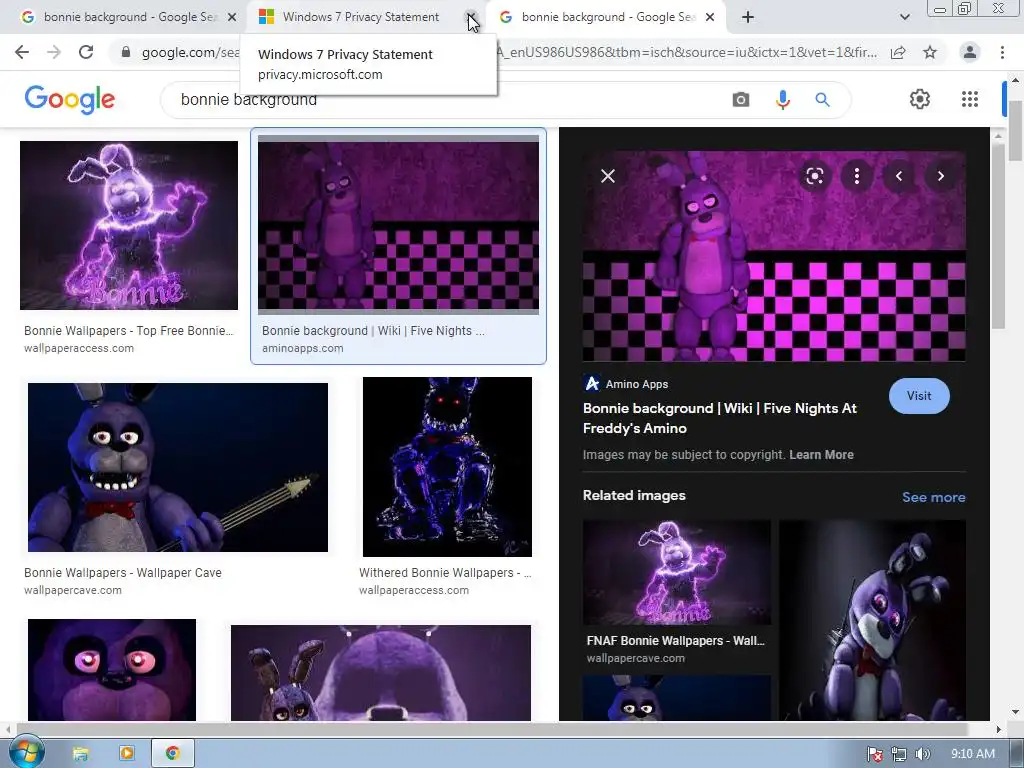Open the Windows Start menu
The image size is (1024, 768).
(25, 753)
